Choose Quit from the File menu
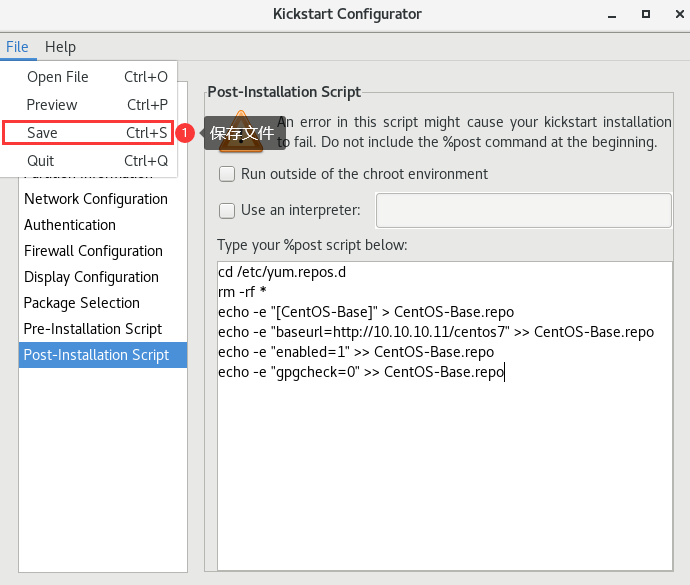 [x=88, y=161]
